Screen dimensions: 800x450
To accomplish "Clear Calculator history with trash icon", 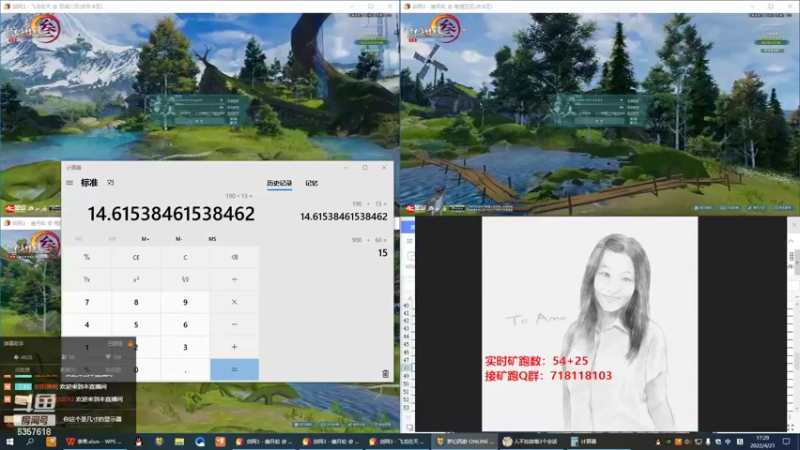I will (385, 374).
